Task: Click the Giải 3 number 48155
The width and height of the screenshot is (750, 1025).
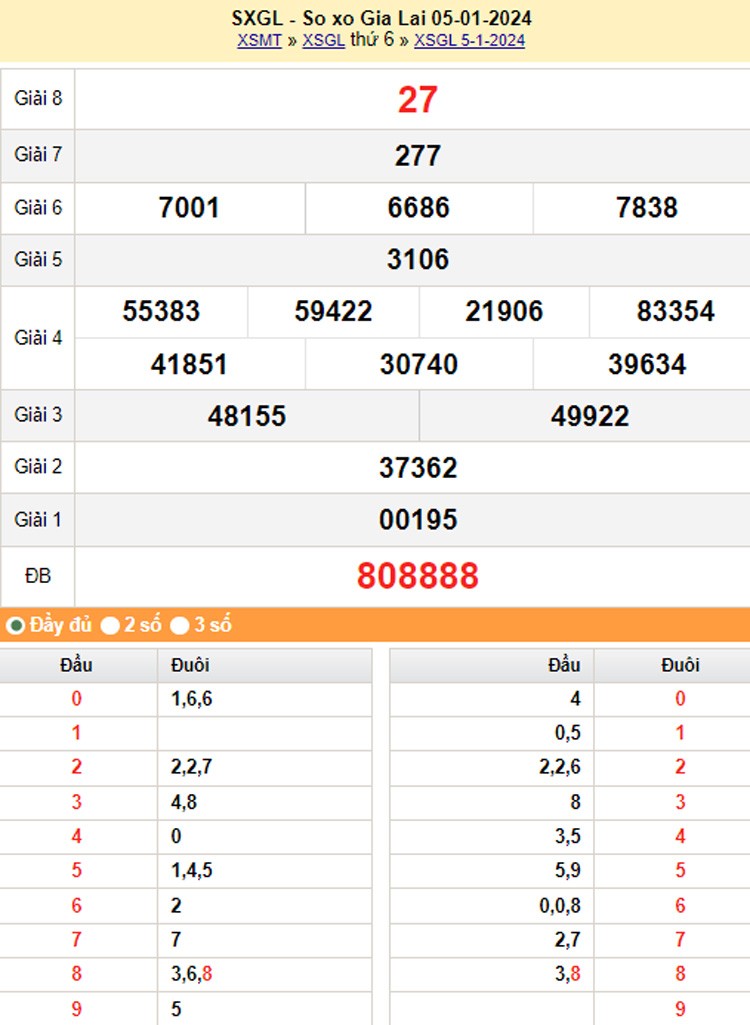Action: click(x=247, y=416)
